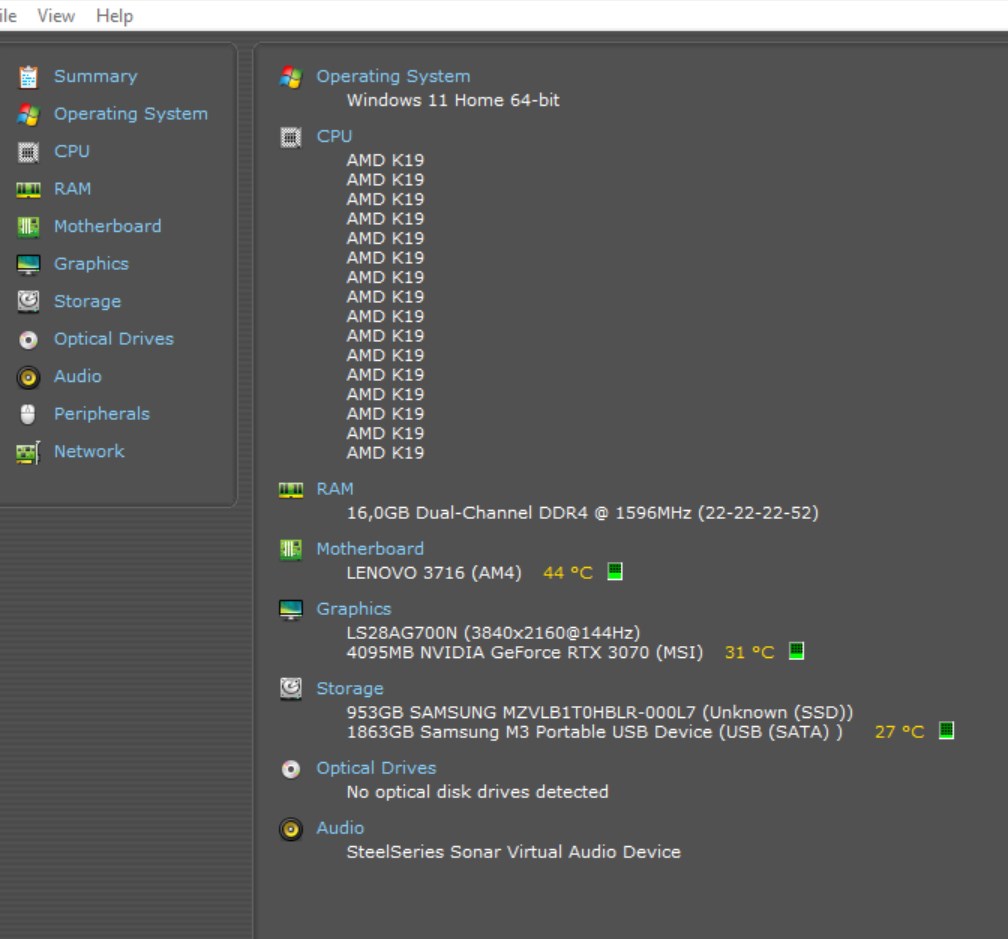Click the Graphics heading link in summary

pyautogui.click(x=354, y=609)
